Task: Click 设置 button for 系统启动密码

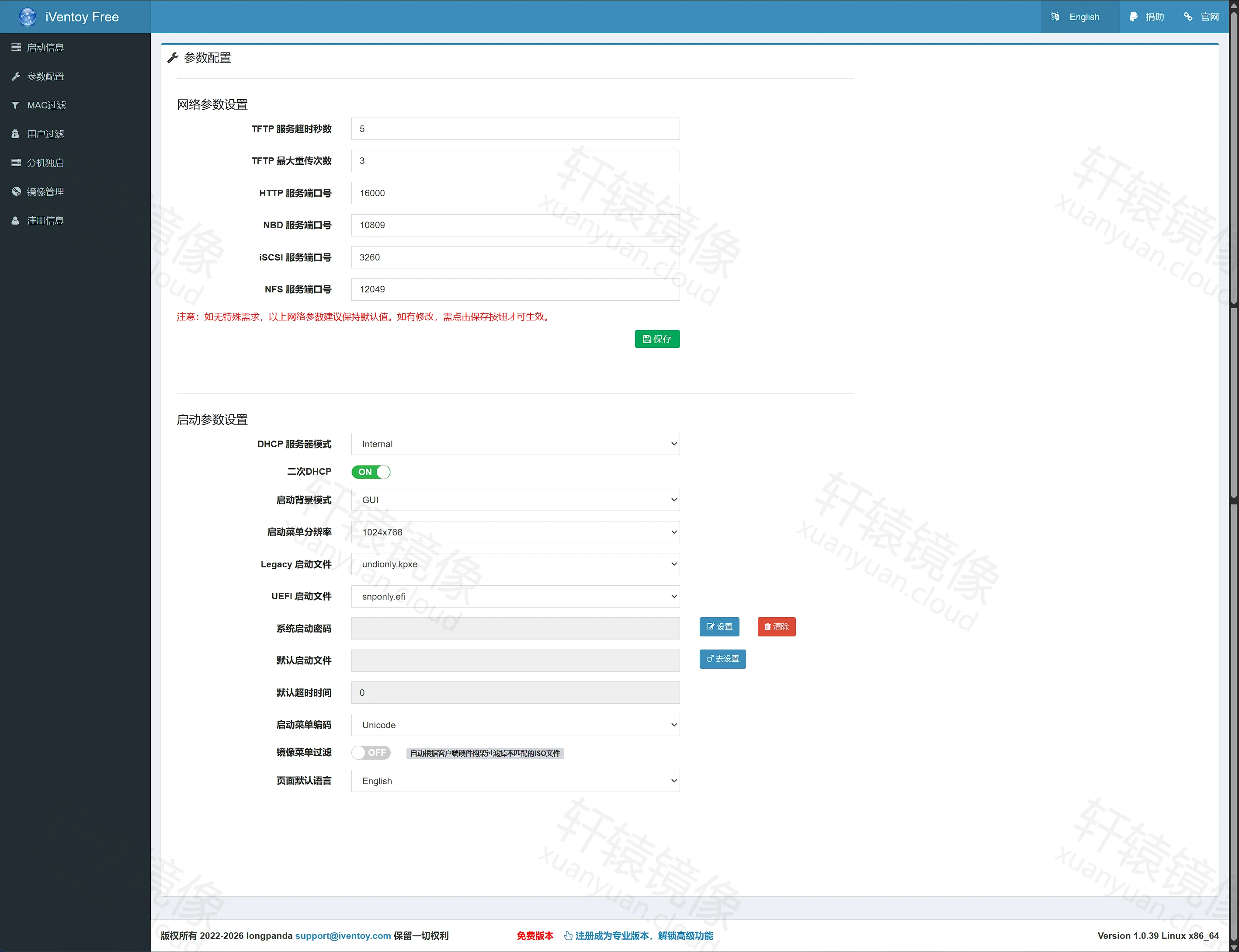Action: [719, 627]
